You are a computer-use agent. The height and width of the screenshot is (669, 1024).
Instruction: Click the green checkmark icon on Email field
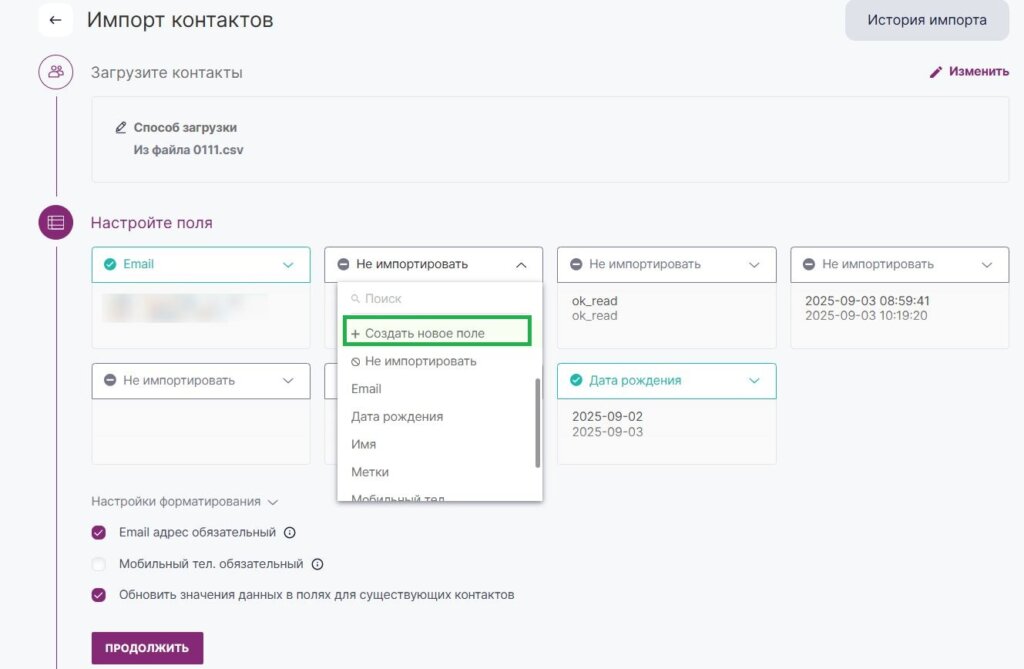(110, 265)
